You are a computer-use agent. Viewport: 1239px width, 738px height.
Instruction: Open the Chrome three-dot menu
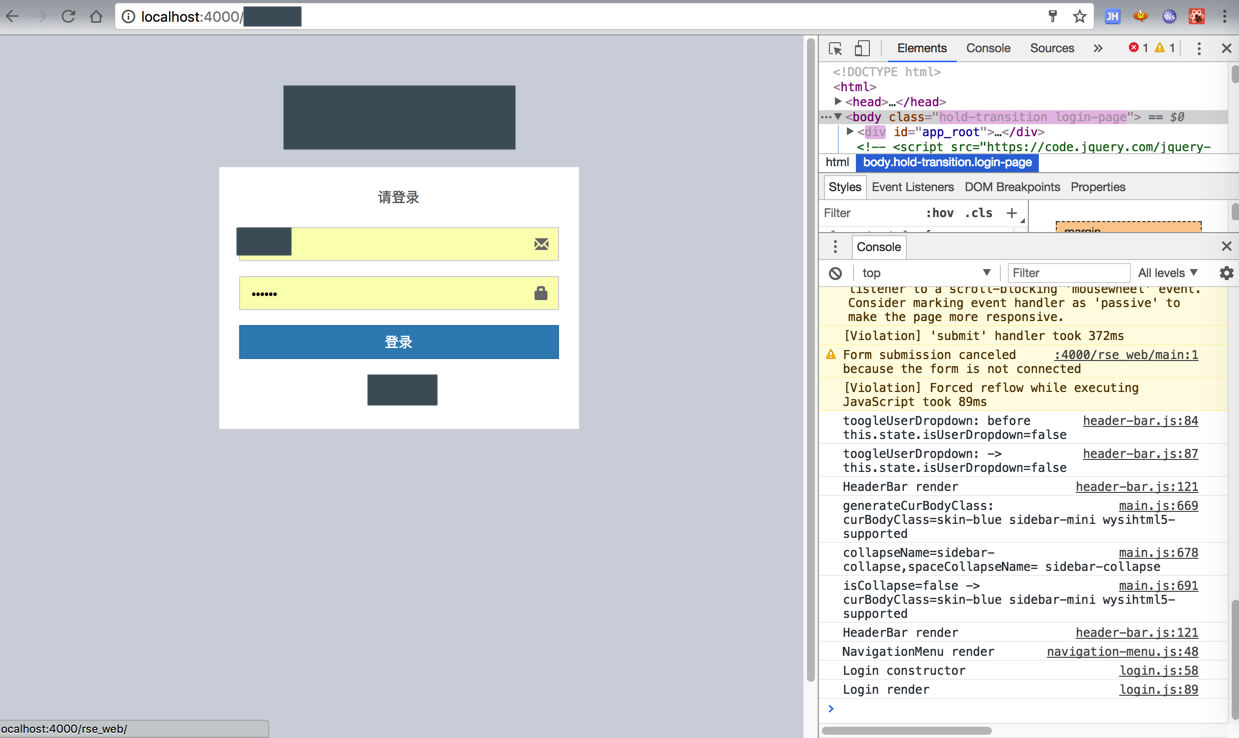coord(1225,16)
